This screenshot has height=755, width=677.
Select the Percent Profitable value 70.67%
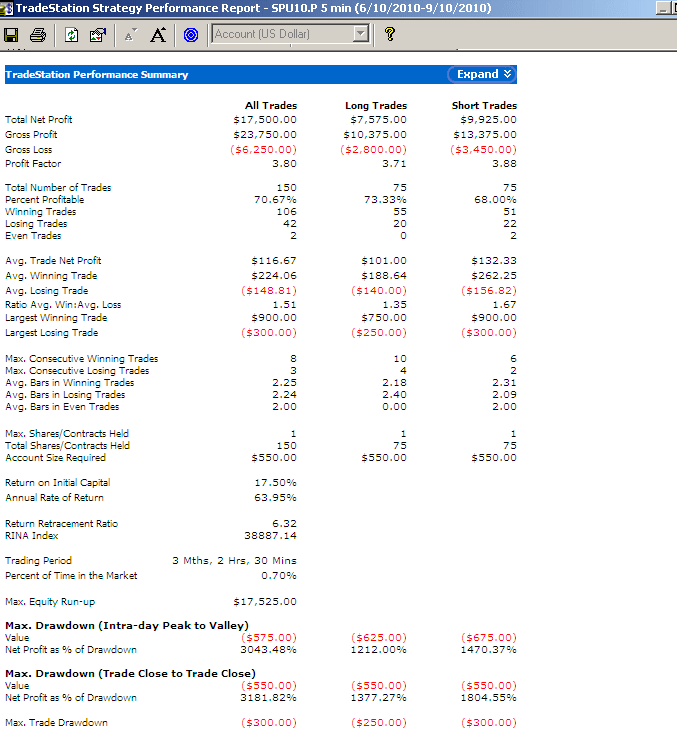coord(275,199)
